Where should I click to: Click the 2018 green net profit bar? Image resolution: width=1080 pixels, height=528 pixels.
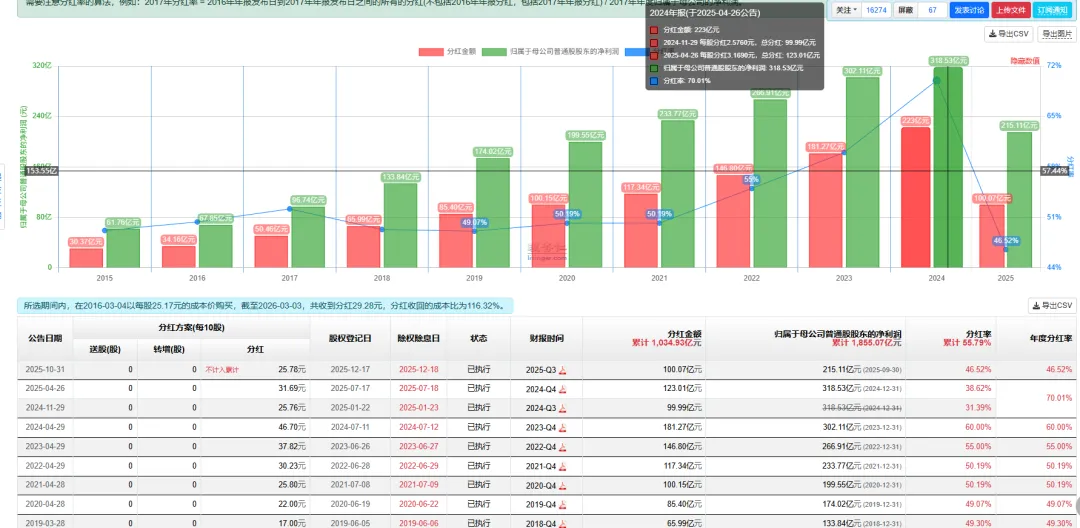point(400,225)
